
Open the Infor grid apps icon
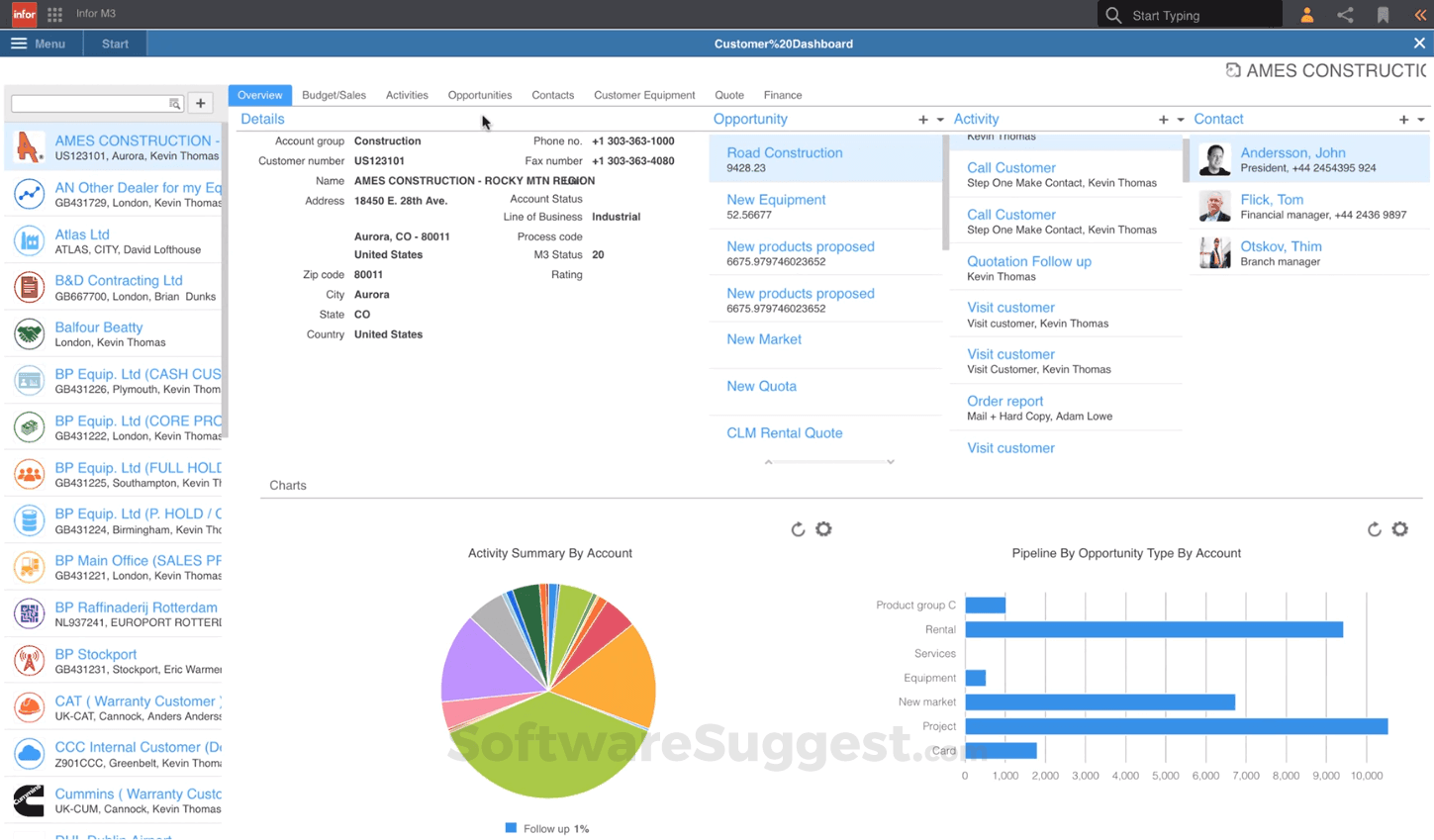pos(54,14)
